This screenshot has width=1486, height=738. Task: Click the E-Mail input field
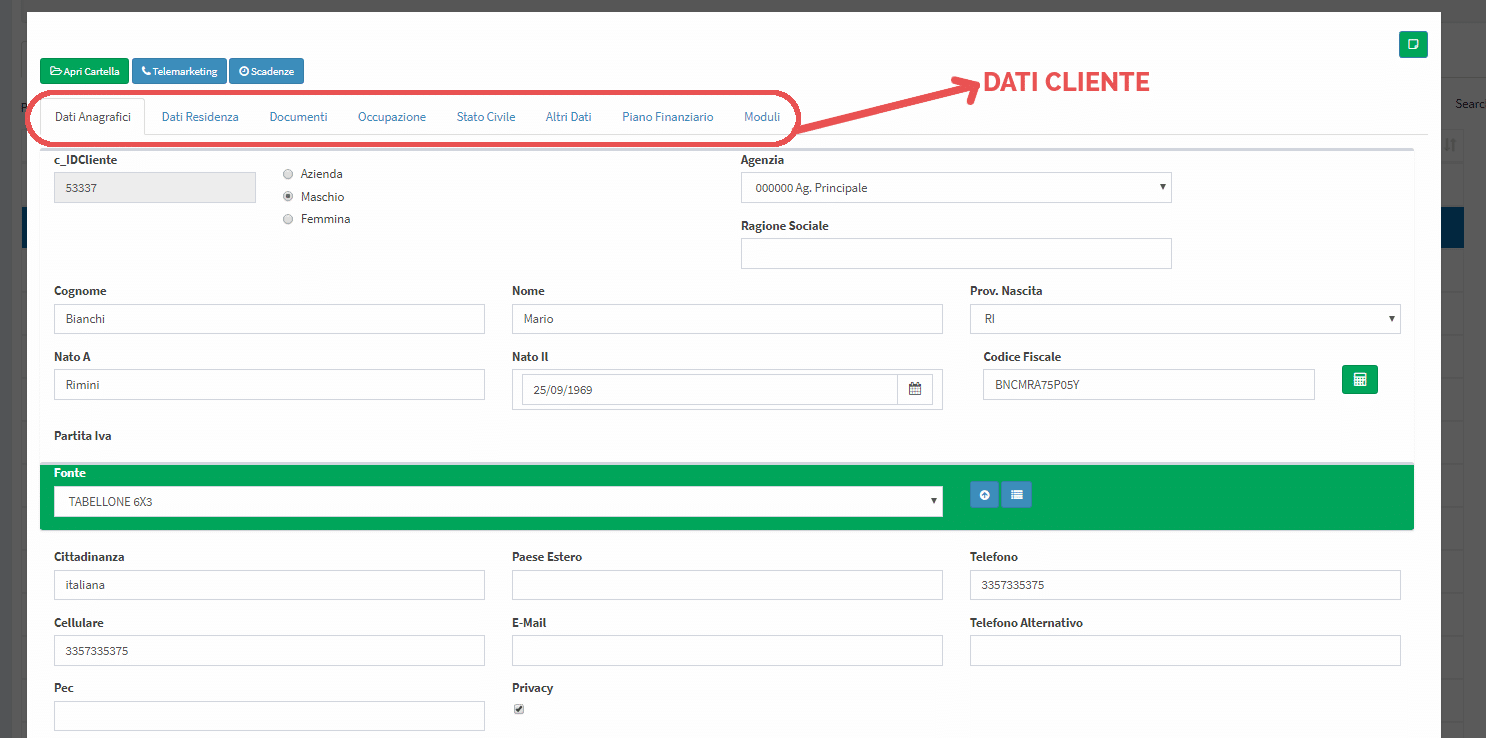click(727, 651)
